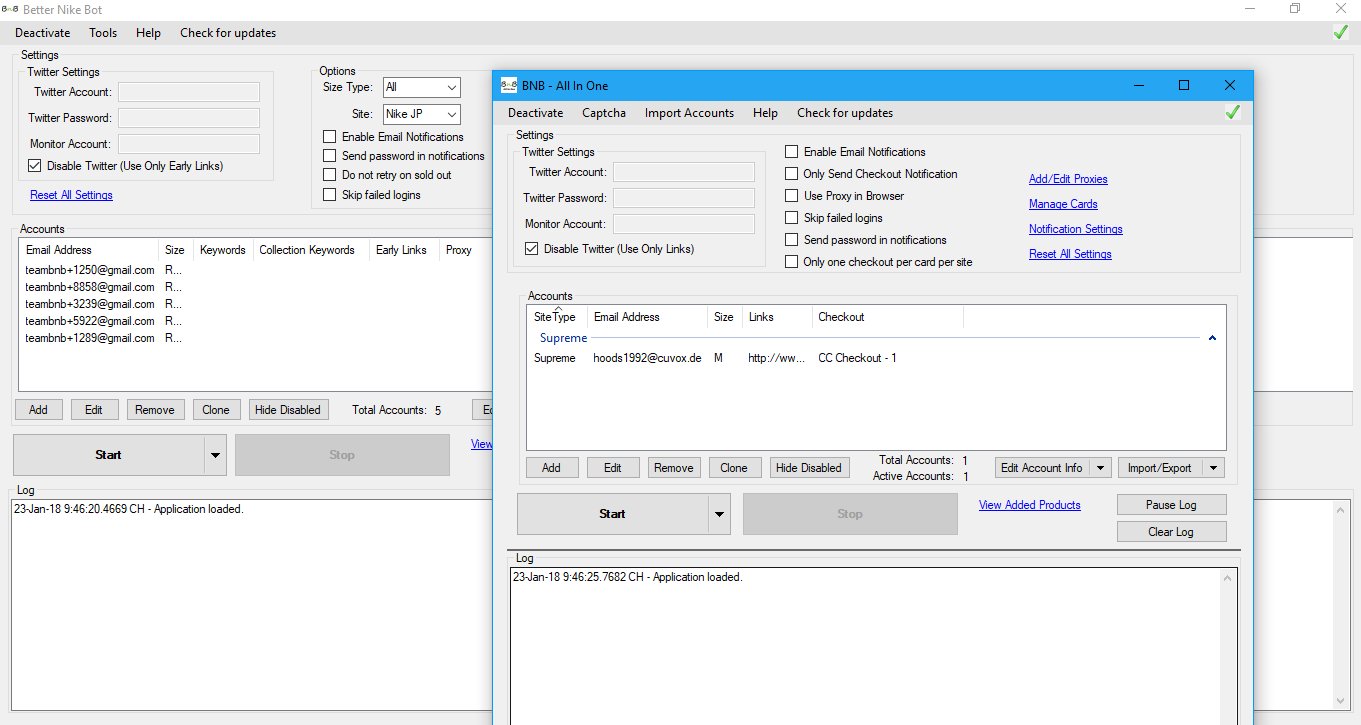Open Deactivate menu in BNB All In One
The width and height of the screenshot is (1361, 725).
click(535, 113)
